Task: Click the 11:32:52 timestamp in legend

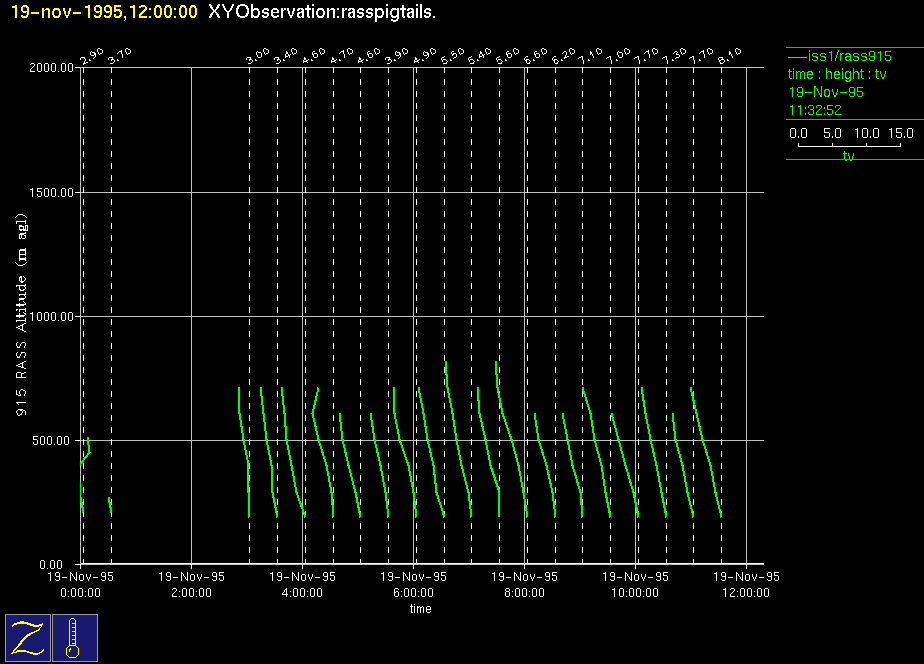Action: click(x=814, y=110)
